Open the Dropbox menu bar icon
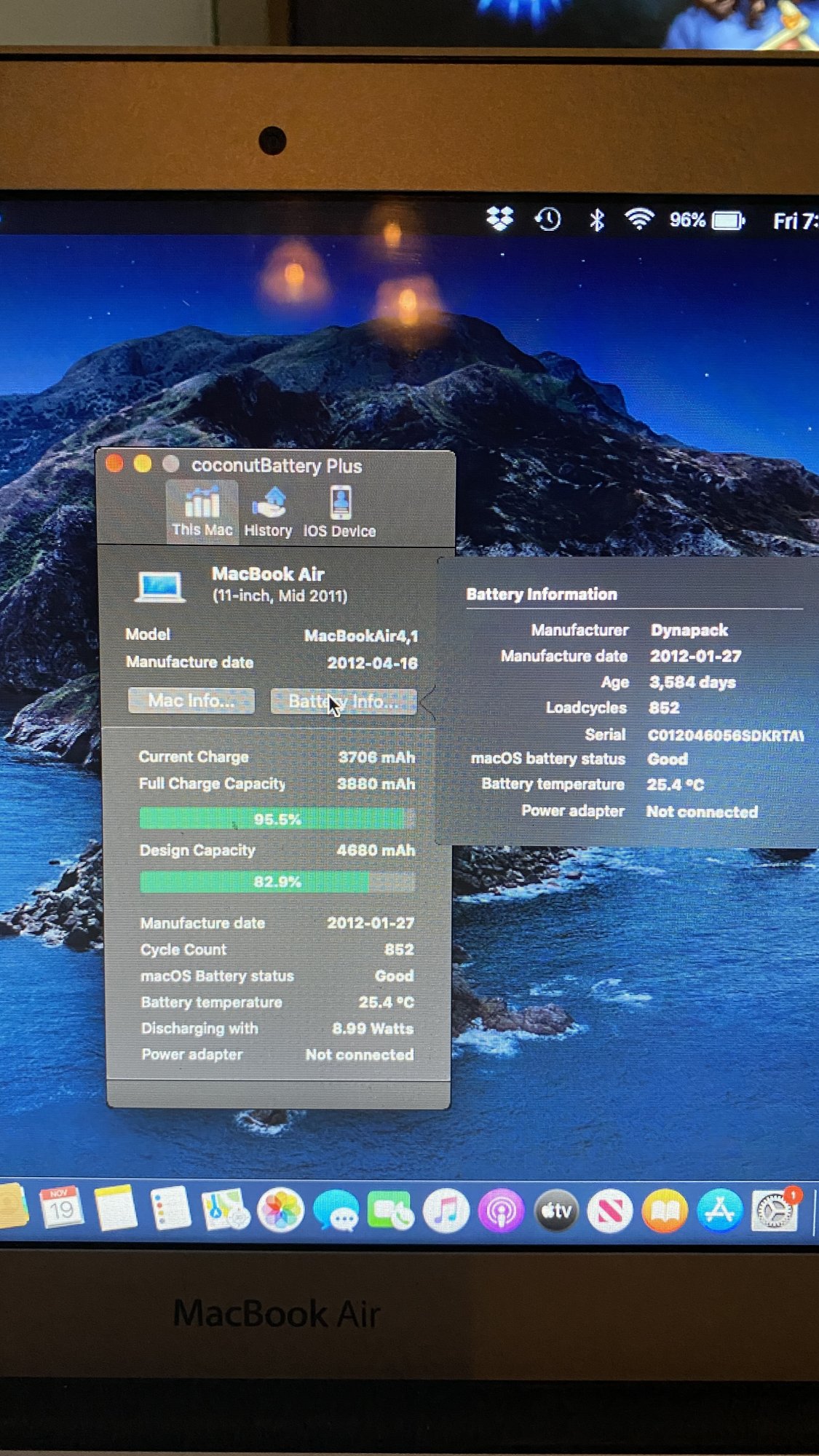This screenshot has height=1456, width=819. (500, 218)
